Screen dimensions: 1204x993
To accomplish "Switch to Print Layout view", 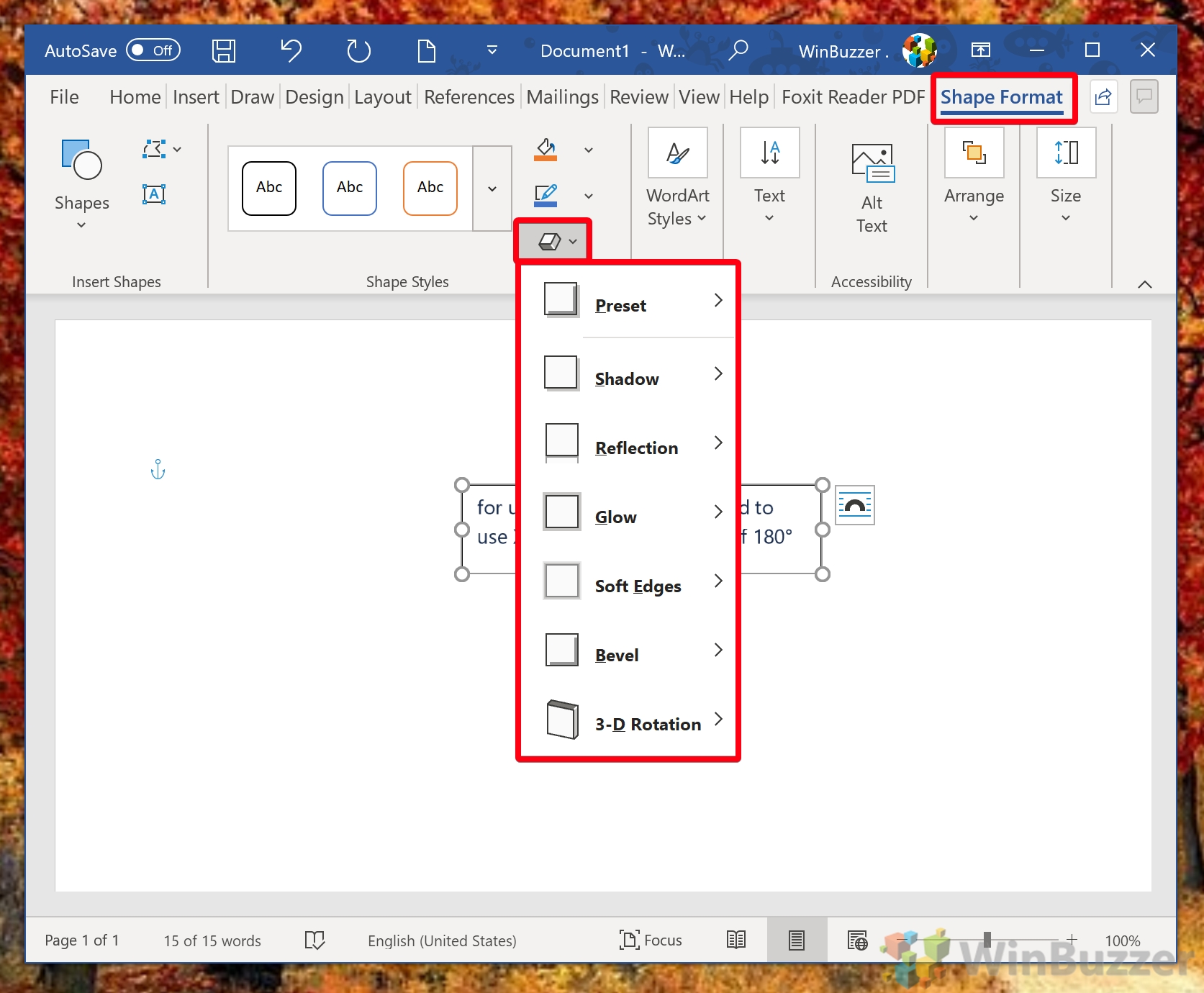I will coord(797,940).
